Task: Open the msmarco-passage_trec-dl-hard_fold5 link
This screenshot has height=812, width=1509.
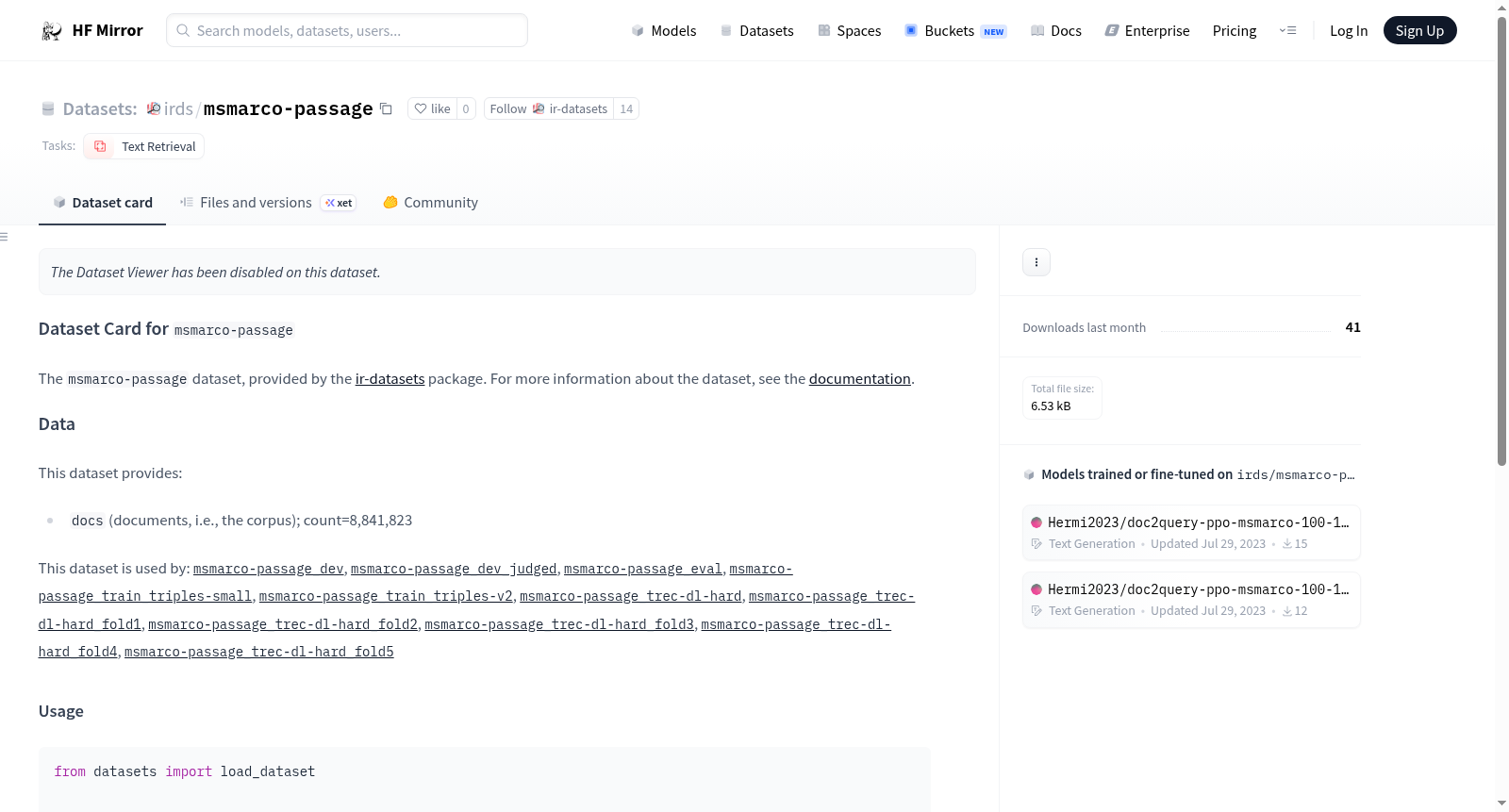Action: point(259,652)
